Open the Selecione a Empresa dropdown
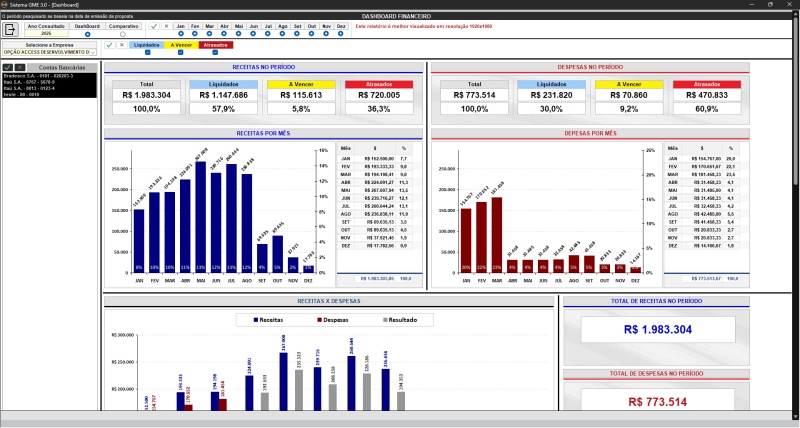800x428 pixels. coord(92,52)
